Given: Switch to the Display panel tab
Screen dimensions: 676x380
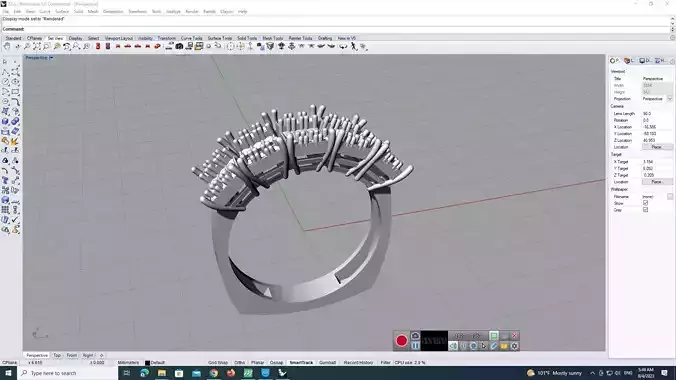Looking at the screenshot, I should pos(644,61).
